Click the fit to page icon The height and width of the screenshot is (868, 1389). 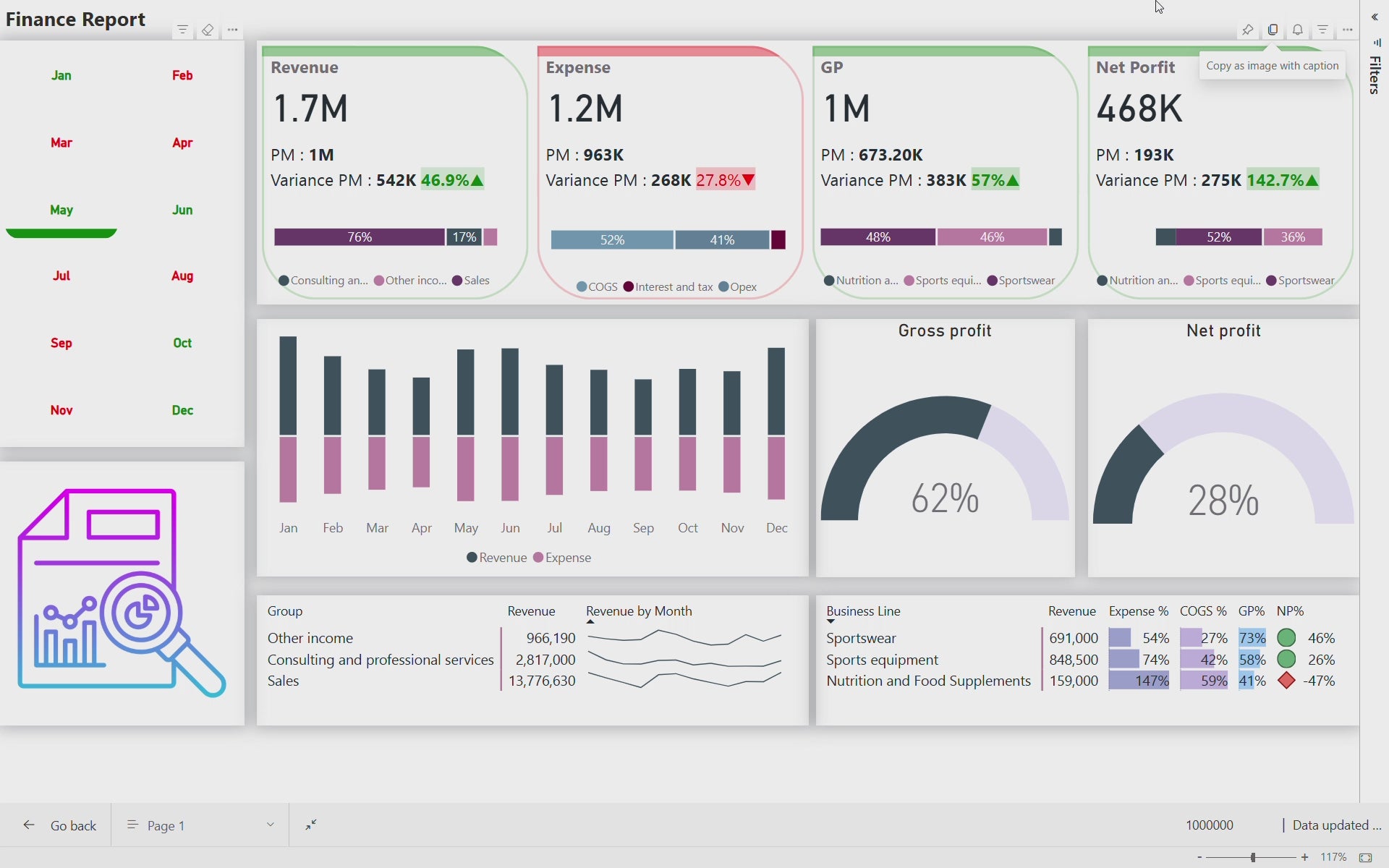pos(1365,857)
